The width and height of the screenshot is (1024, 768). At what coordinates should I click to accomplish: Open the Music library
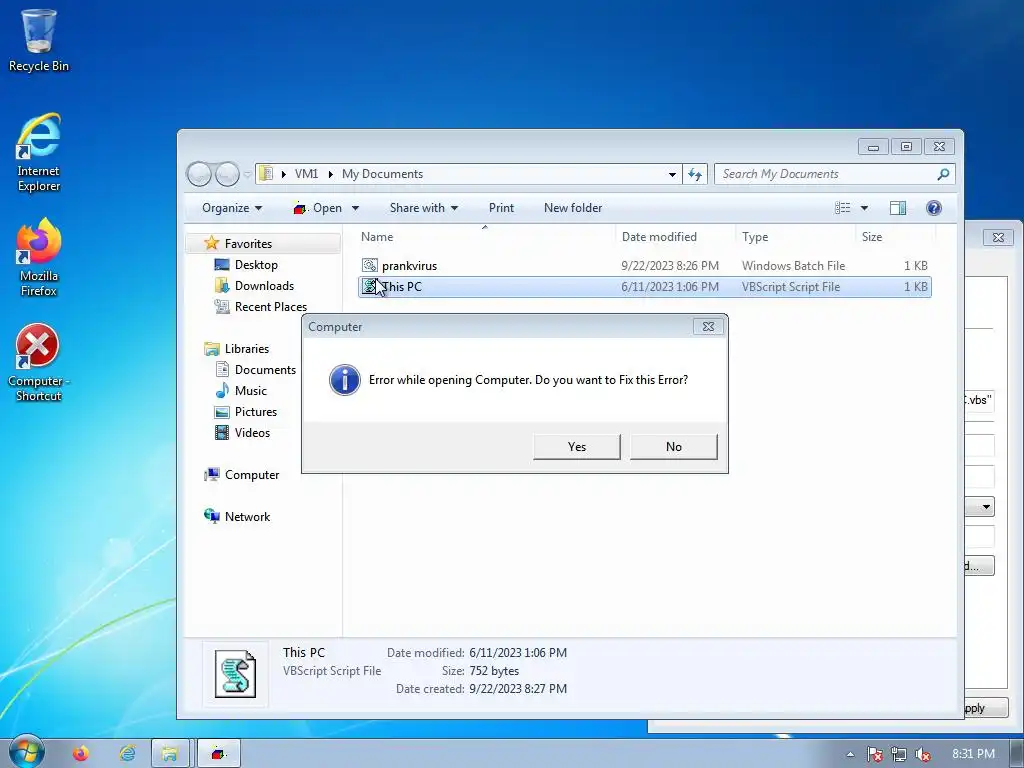tap(251, 391)
